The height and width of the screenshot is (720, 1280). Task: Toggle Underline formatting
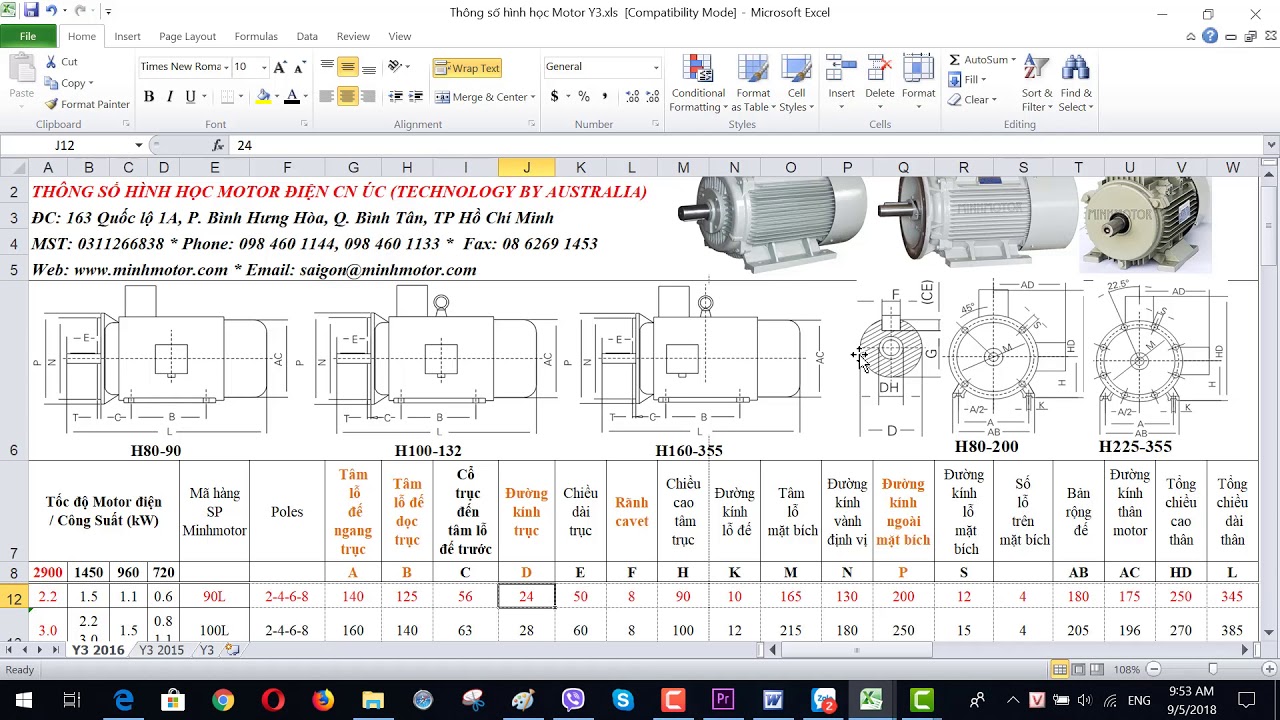click(x=189, y=97)
